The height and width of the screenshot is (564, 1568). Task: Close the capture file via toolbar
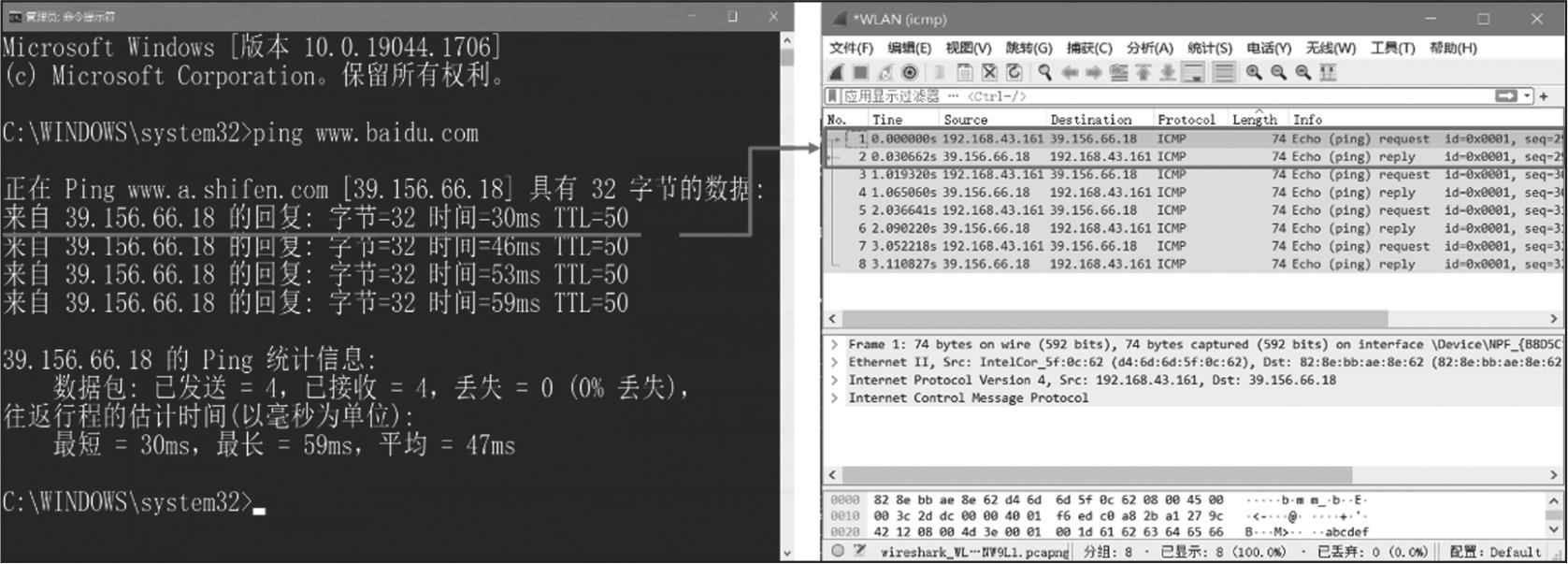tap(989, 72)
